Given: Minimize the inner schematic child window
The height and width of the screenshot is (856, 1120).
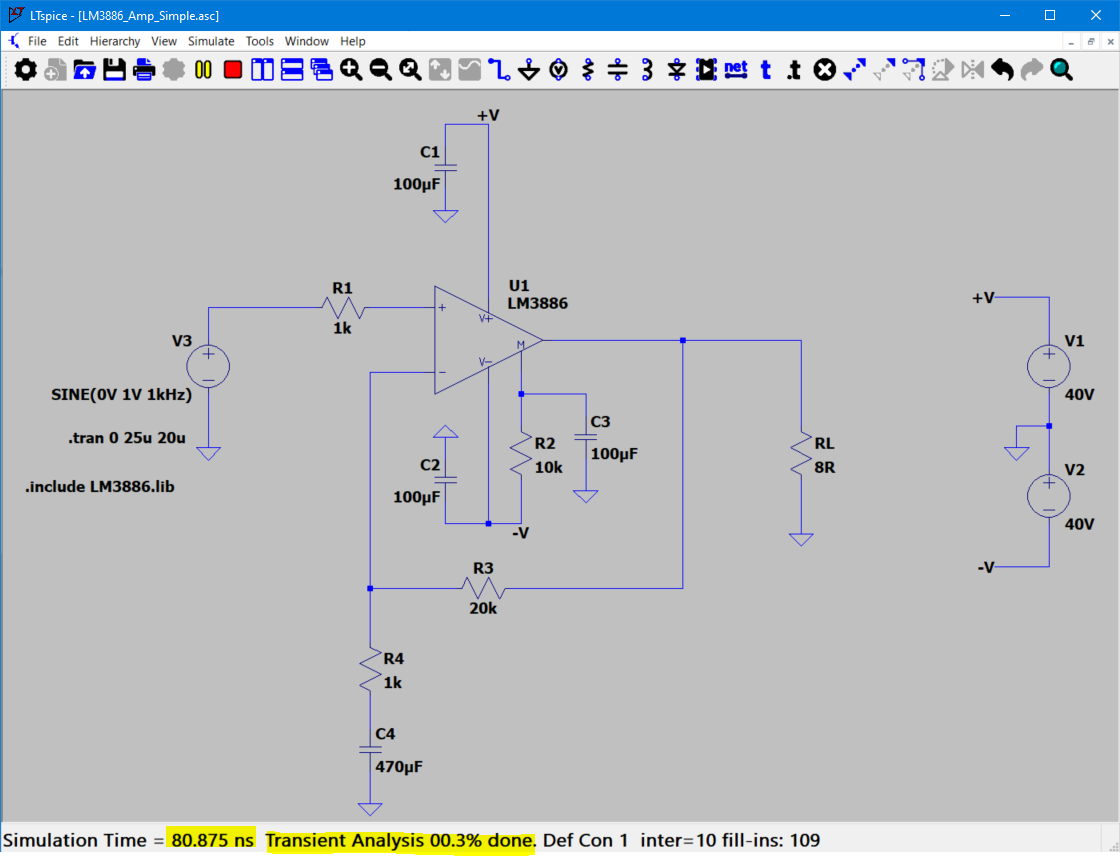Looking at the screenshot, I should (1071, 41).
